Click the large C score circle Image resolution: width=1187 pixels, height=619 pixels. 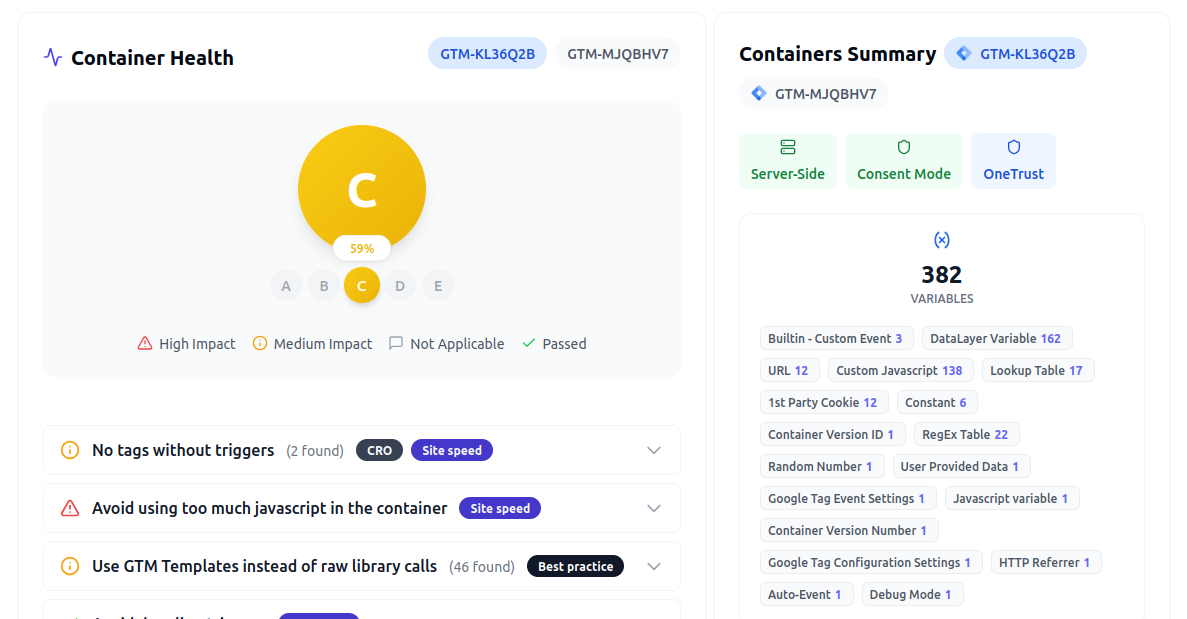coord(362,188)
